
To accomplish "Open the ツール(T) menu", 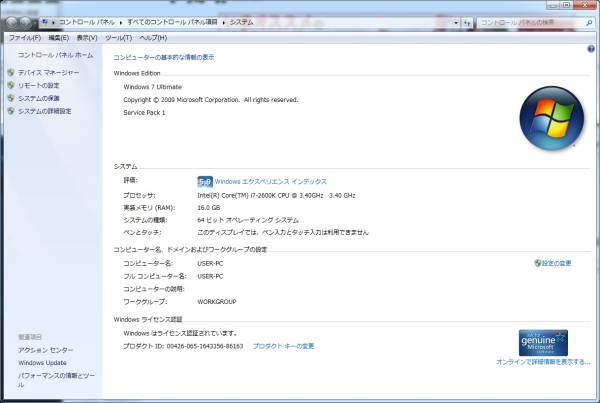I will 118,38.
